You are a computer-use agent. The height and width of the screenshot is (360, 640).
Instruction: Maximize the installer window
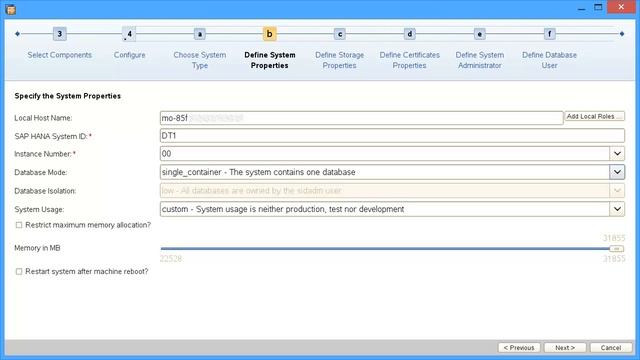coord(598,8)
